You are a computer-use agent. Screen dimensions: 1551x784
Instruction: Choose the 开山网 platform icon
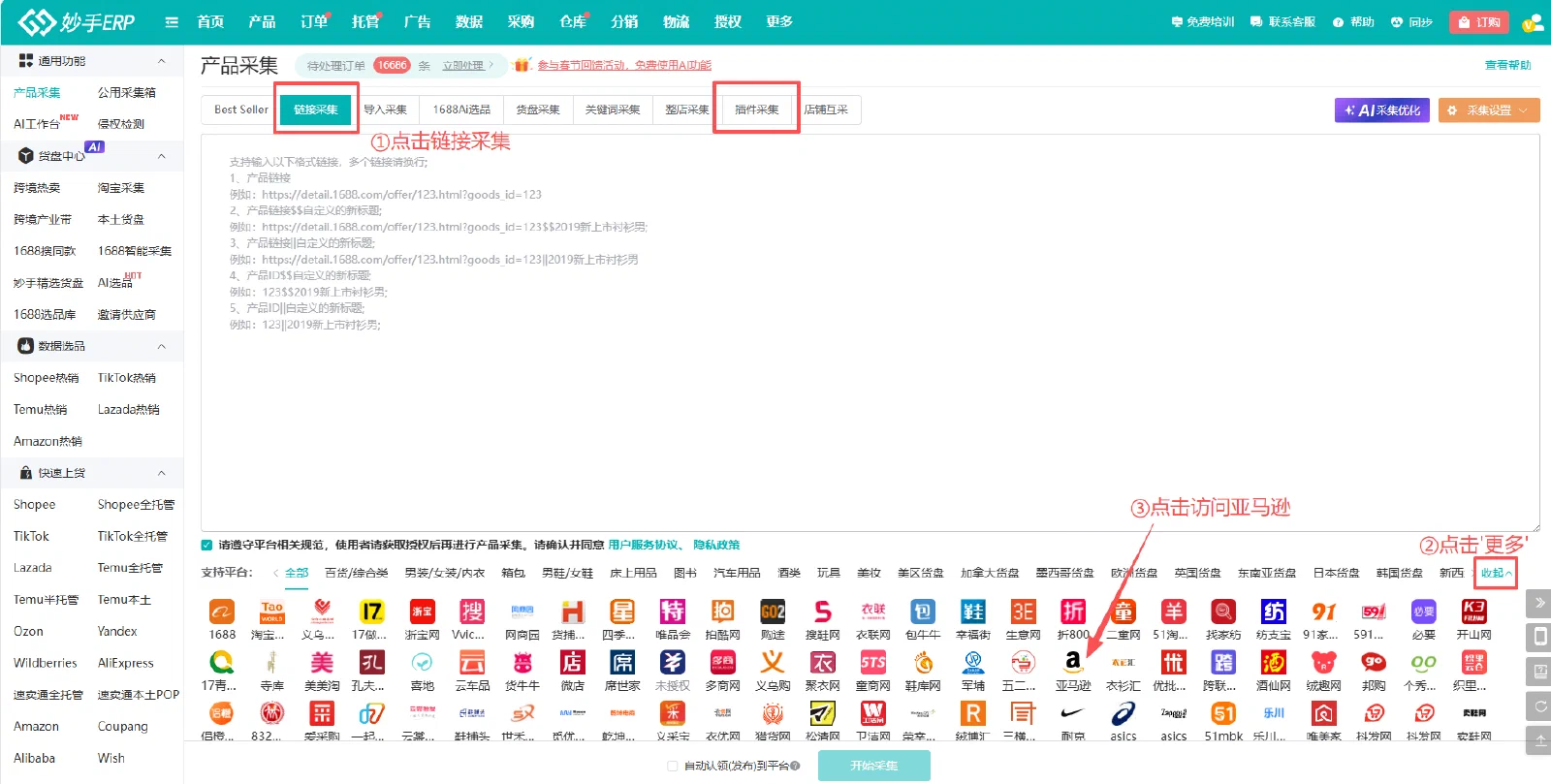pyautogui.click(x=1473, y=612)
